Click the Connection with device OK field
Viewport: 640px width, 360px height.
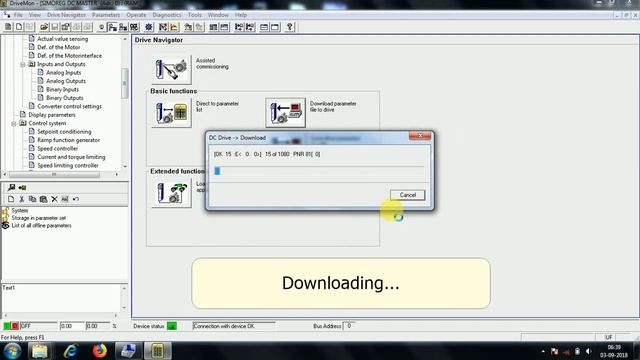234,326
